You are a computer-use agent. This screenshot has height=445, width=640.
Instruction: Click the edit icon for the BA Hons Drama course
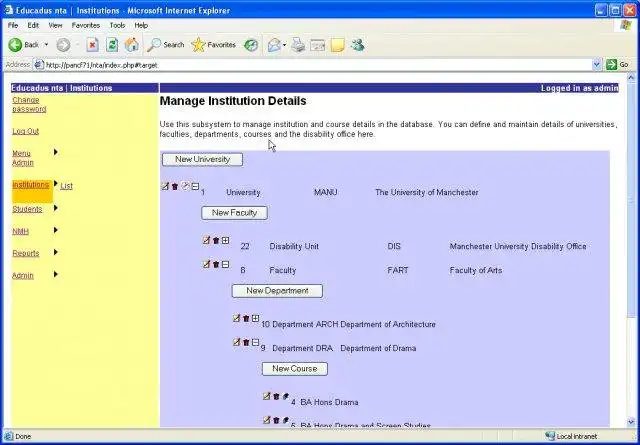267,396
